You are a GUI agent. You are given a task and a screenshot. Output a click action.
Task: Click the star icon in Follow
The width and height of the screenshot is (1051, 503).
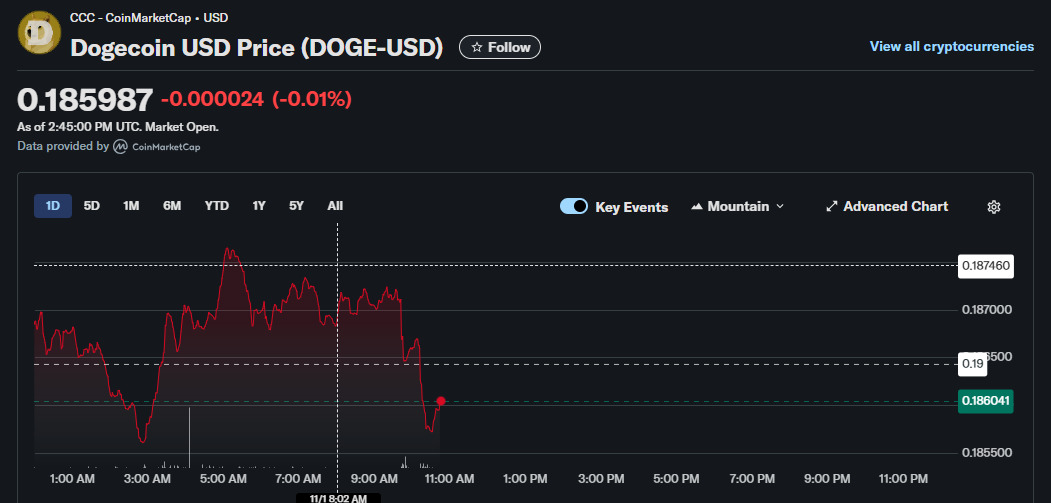pos(477,47)
